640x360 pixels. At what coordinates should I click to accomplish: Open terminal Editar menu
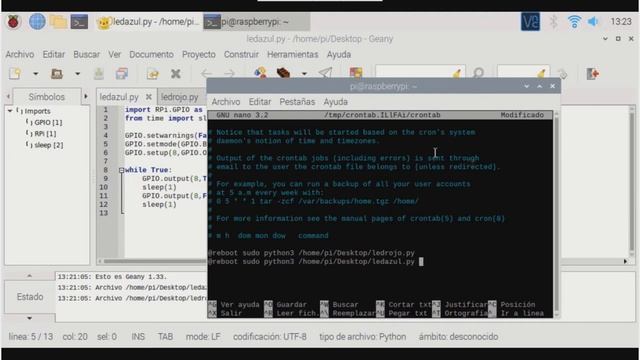tap(260, 102)
